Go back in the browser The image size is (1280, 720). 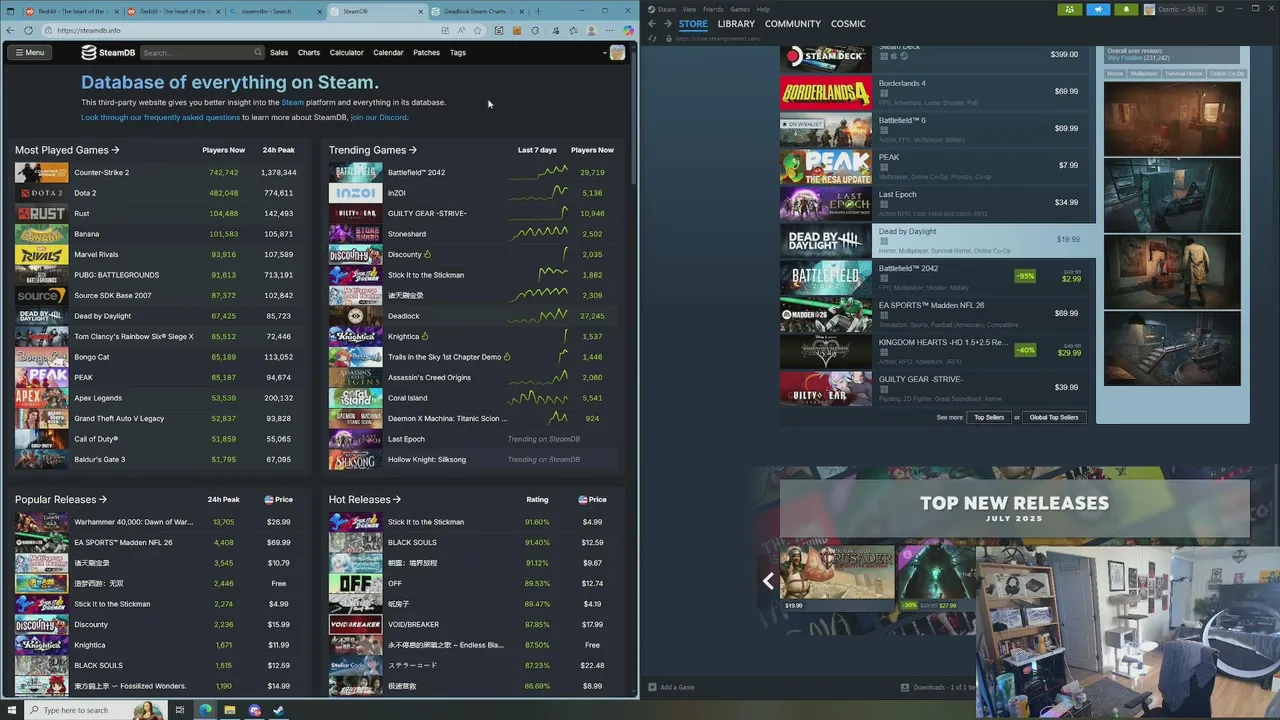pyautogui.click(x=11, y=30)
